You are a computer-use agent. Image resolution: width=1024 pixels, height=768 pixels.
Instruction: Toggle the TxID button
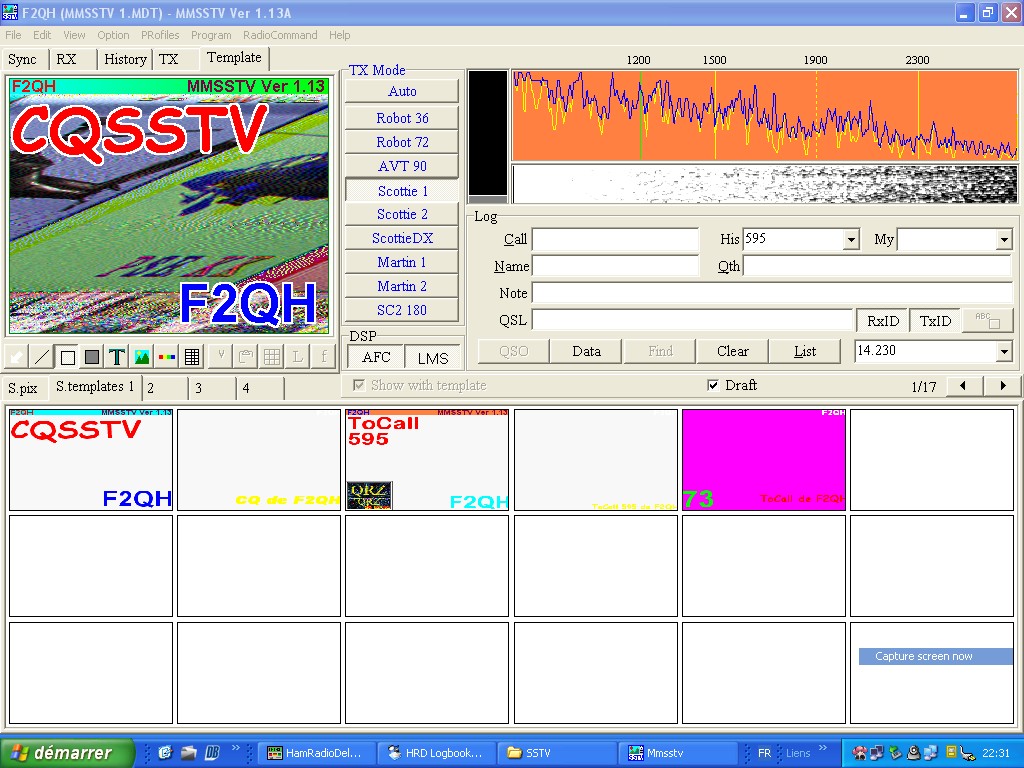click(935, 321)
